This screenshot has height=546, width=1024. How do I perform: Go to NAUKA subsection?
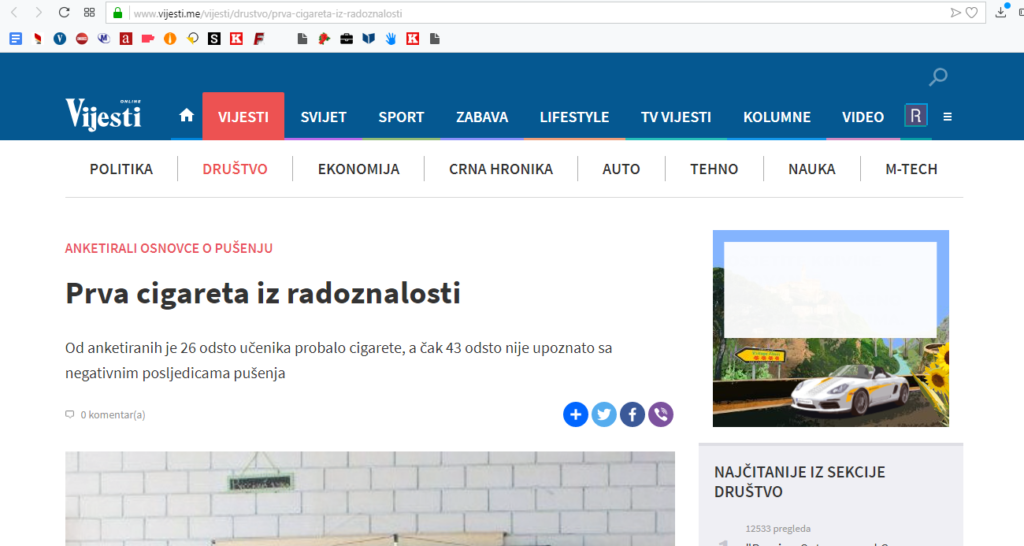[812, 169]
